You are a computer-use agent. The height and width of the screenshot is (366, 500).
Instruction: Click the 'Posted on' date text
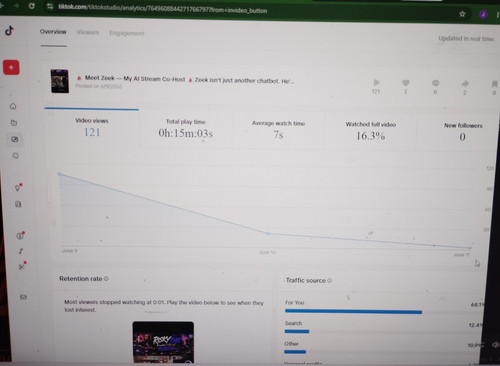tap(99, 86)
